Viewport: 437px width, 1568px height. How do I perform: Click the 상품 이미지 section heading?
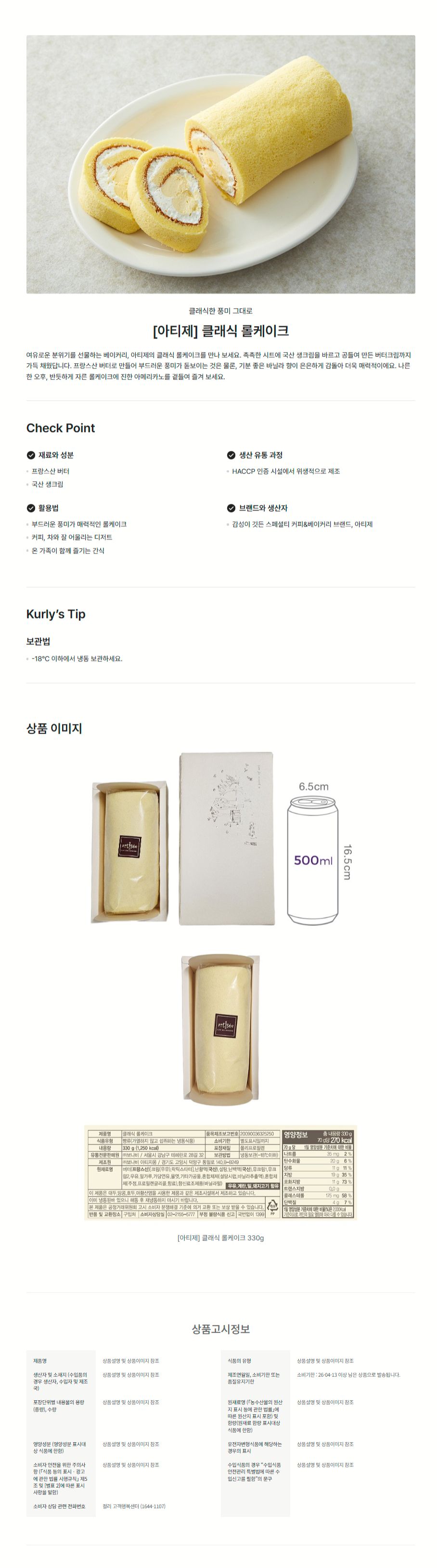(53, 728)
